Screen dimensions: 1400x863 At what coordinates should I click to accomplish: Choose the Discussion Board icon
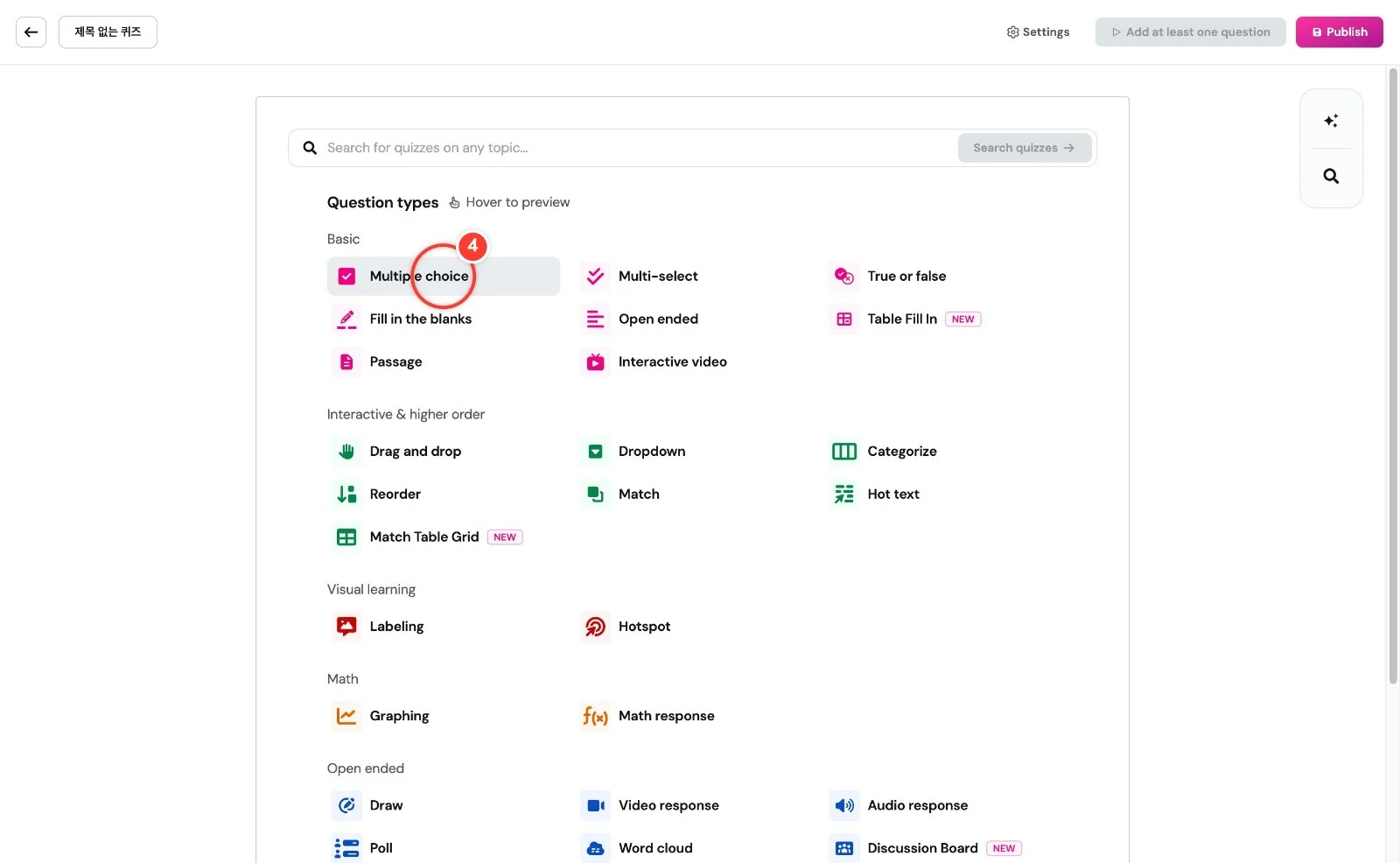coord(843,848)
